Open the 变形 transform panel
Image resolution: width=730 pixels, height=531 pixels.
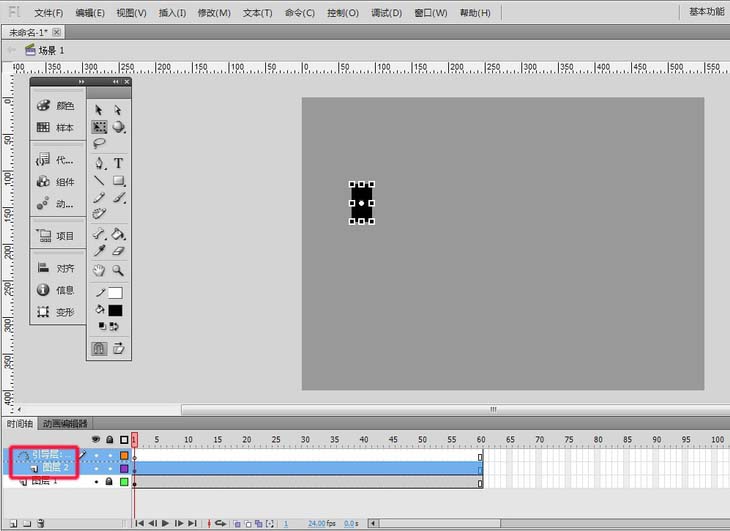(55, 312)
